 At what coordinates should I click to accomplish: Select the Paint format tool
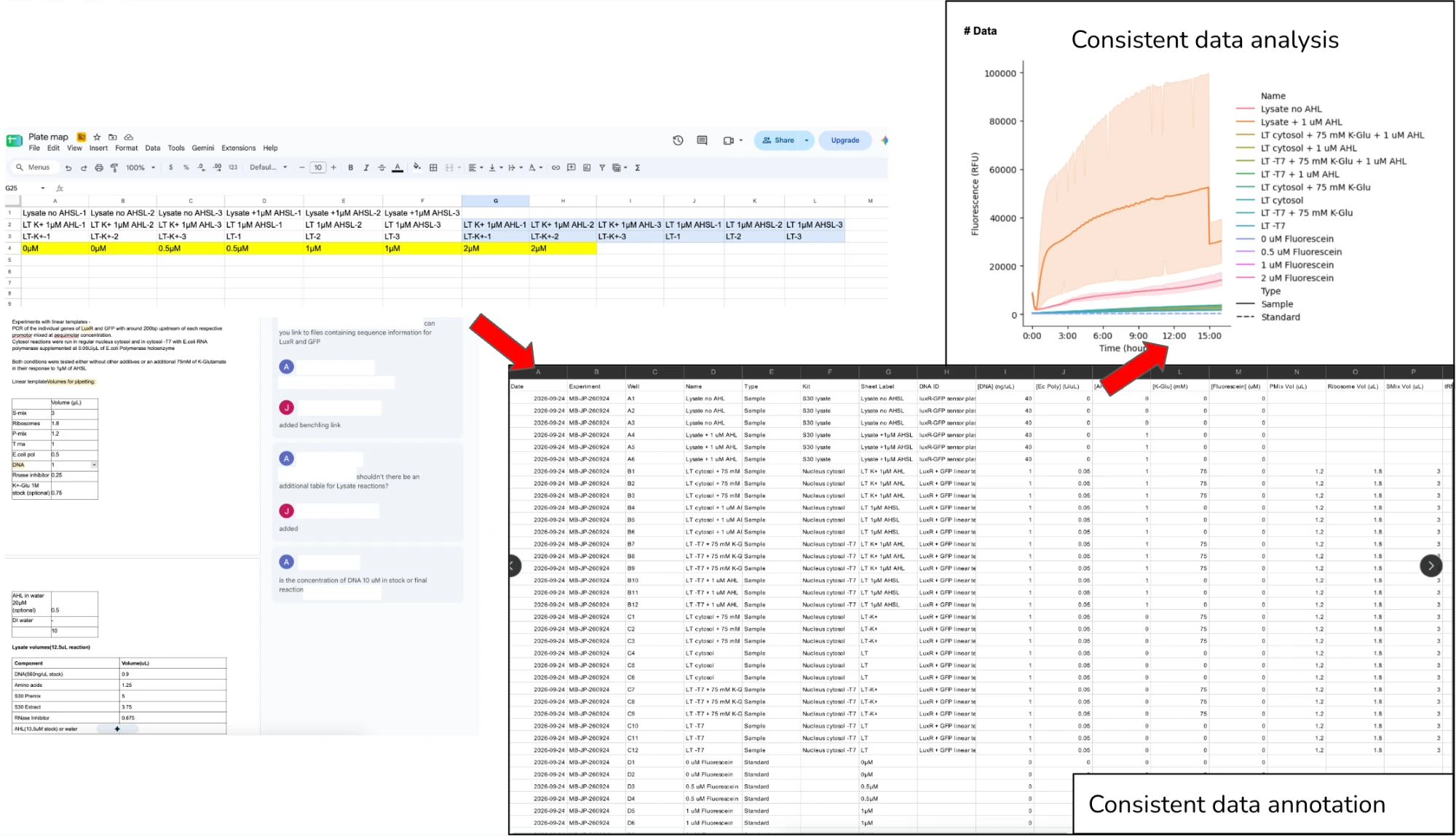[x=114, y=167]
